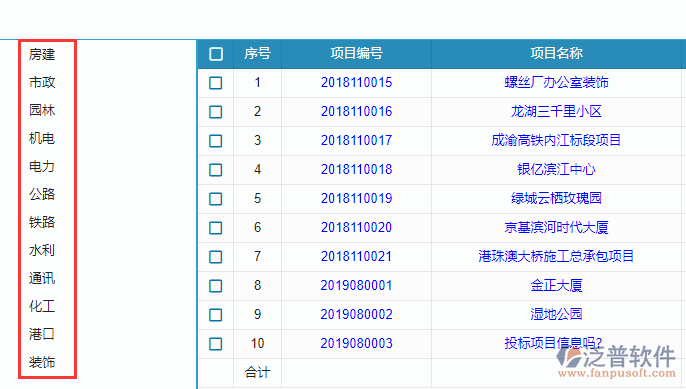Open the 机电 category
This screenshot has width=686, height=389.
42,138
